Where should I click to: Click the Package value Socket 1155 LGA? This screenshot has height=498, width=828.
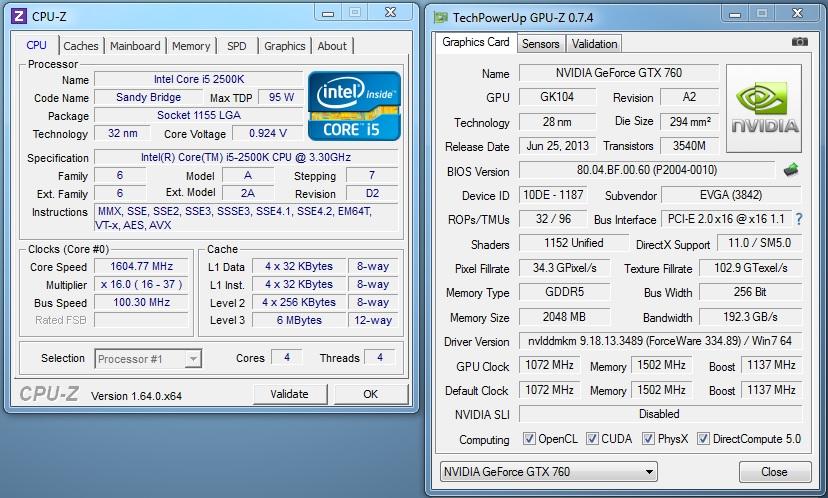tap(199, 115)
